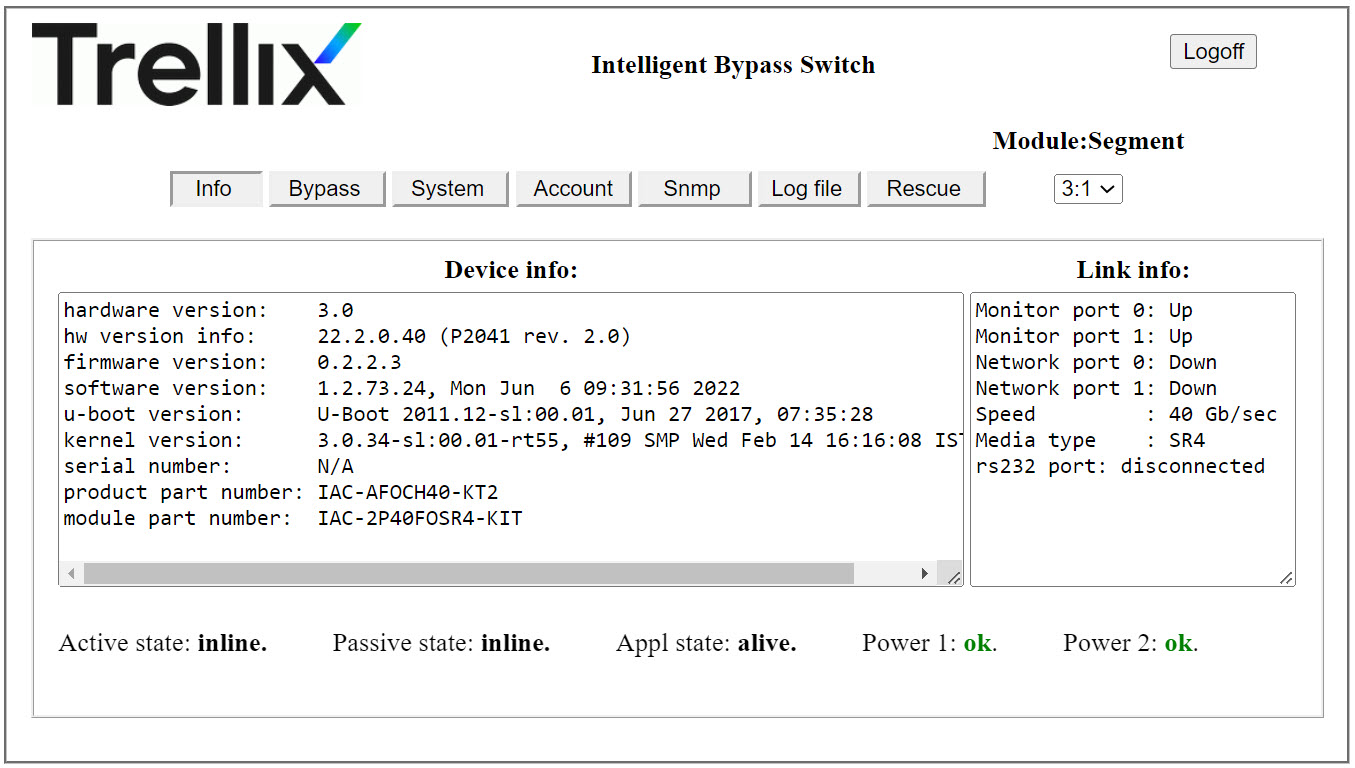Click Monitor port 1: Up line
Image resolution: width=1355 pixels, height=768 pixels.
[1084, 336]
